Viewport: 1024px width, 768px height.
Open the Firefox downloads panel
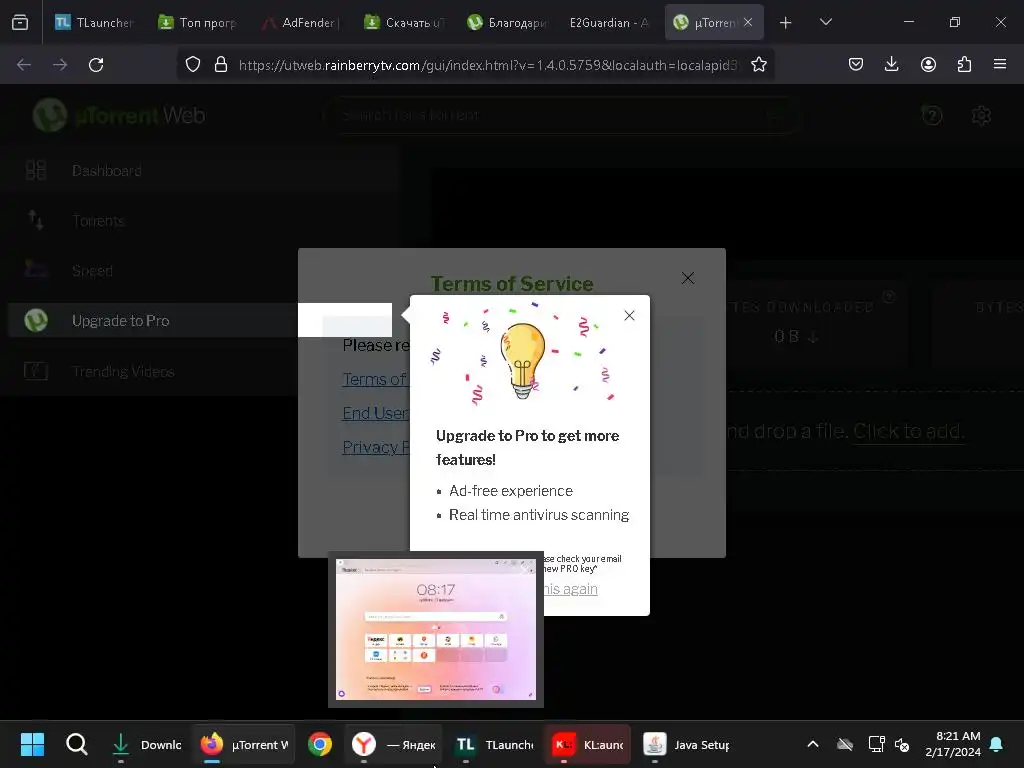coord(891,65)
